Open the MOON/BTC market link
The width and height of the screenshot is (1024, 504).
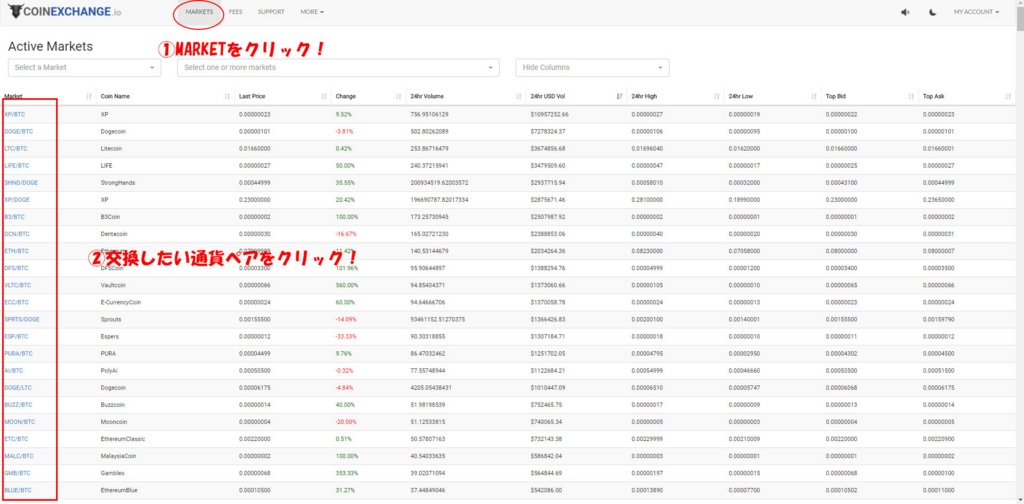pos(20,422)
